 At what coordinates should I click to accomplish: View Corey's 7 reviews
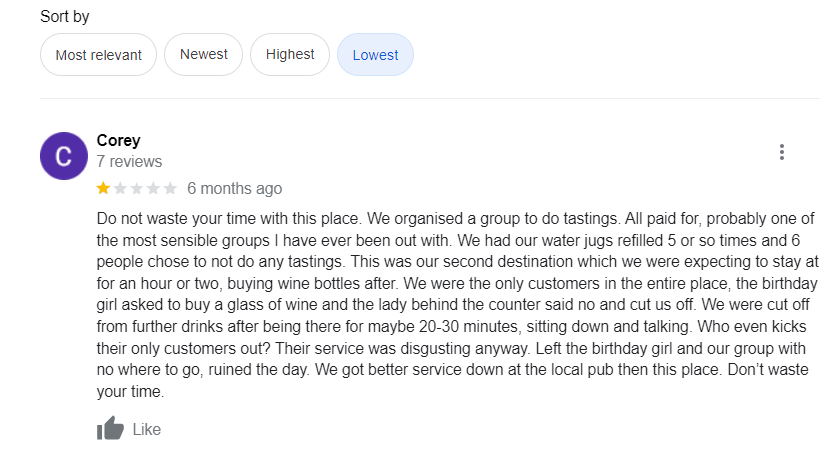(x=129, y=161)
